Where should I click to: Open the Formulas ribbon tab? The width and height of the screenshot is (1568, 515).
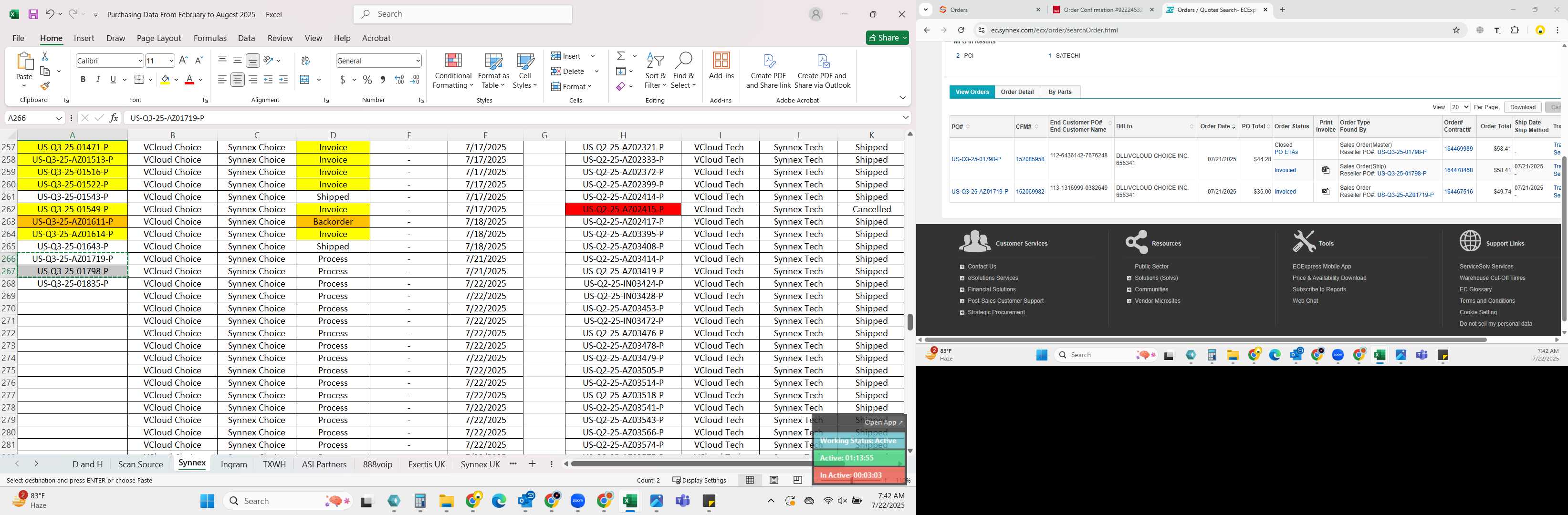tap(210, 38)
